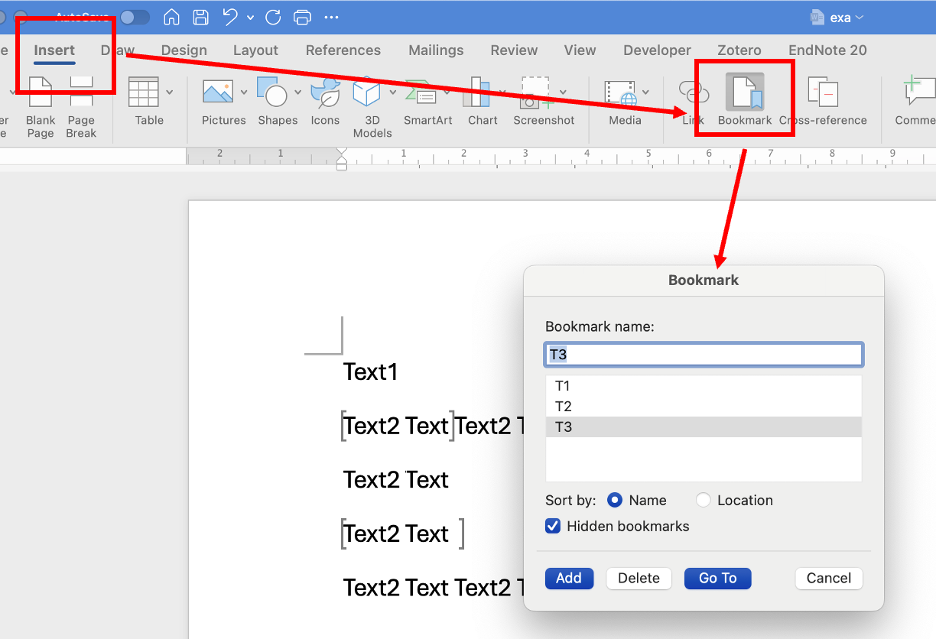Select the Location sort radio button
The image size is (936, 640).
(704, 500)
